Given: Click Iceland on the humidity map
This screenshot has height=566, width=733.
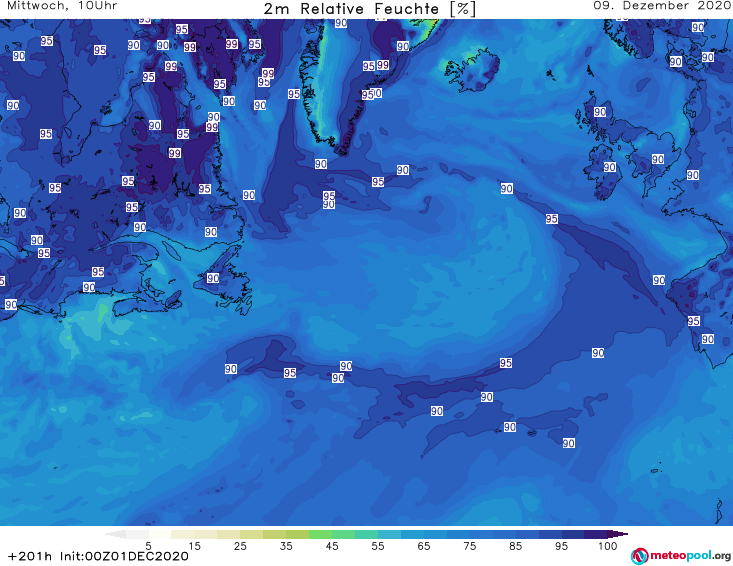Looking at the screenshot, I should (472, 70).
